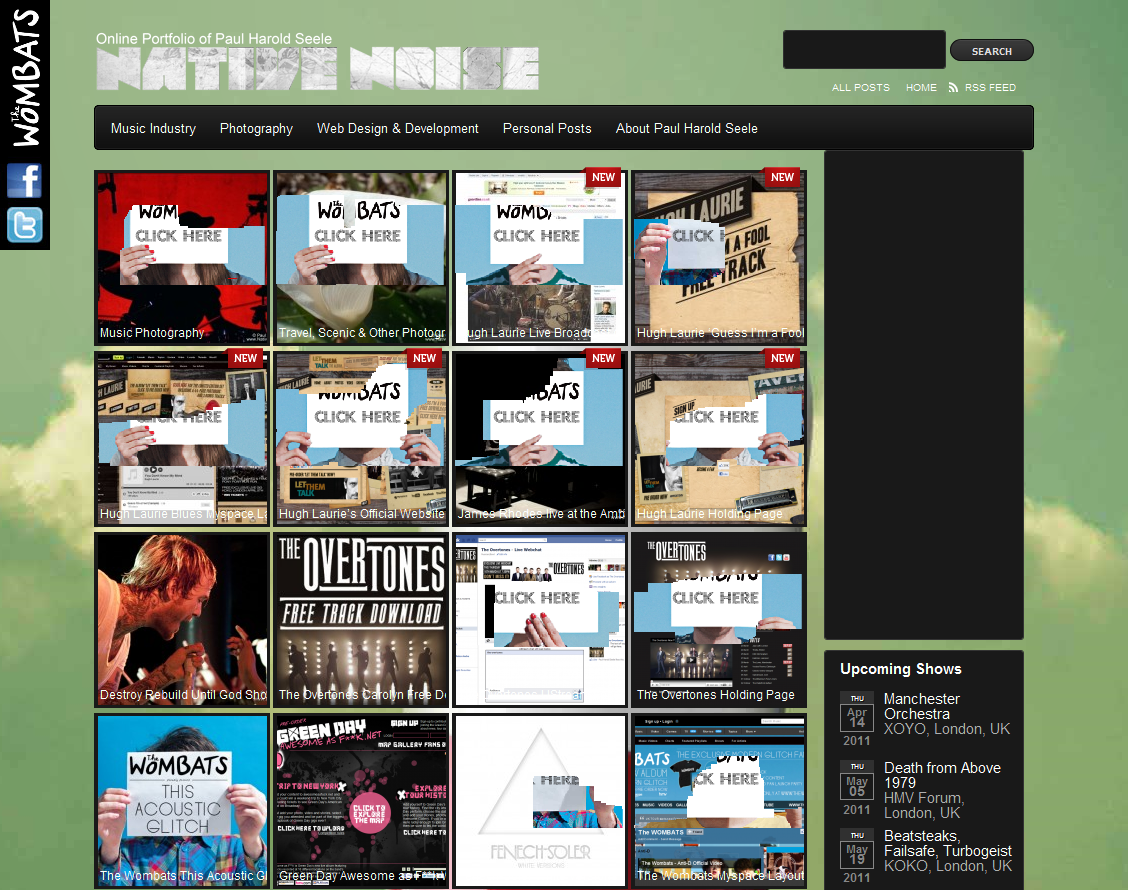This screenshot has height=890, width=1128.
Task: Open Hugh Laurie's Official Website thumbnail
Action: pyautogui.click(x=361, y=439)
